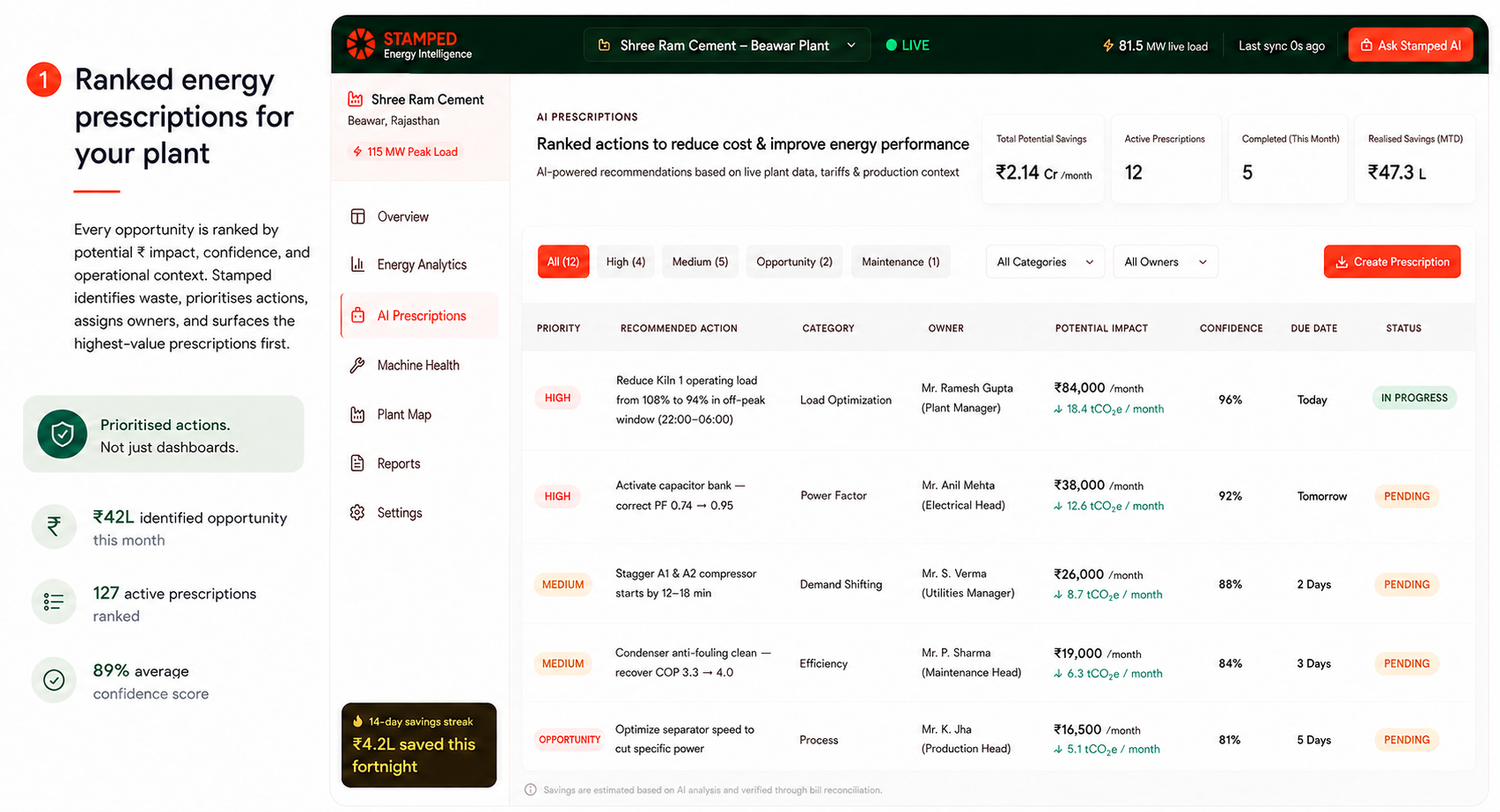Click the IN PROGRESS status badge
The image size is (1500, 812).
coord(1415,398)
